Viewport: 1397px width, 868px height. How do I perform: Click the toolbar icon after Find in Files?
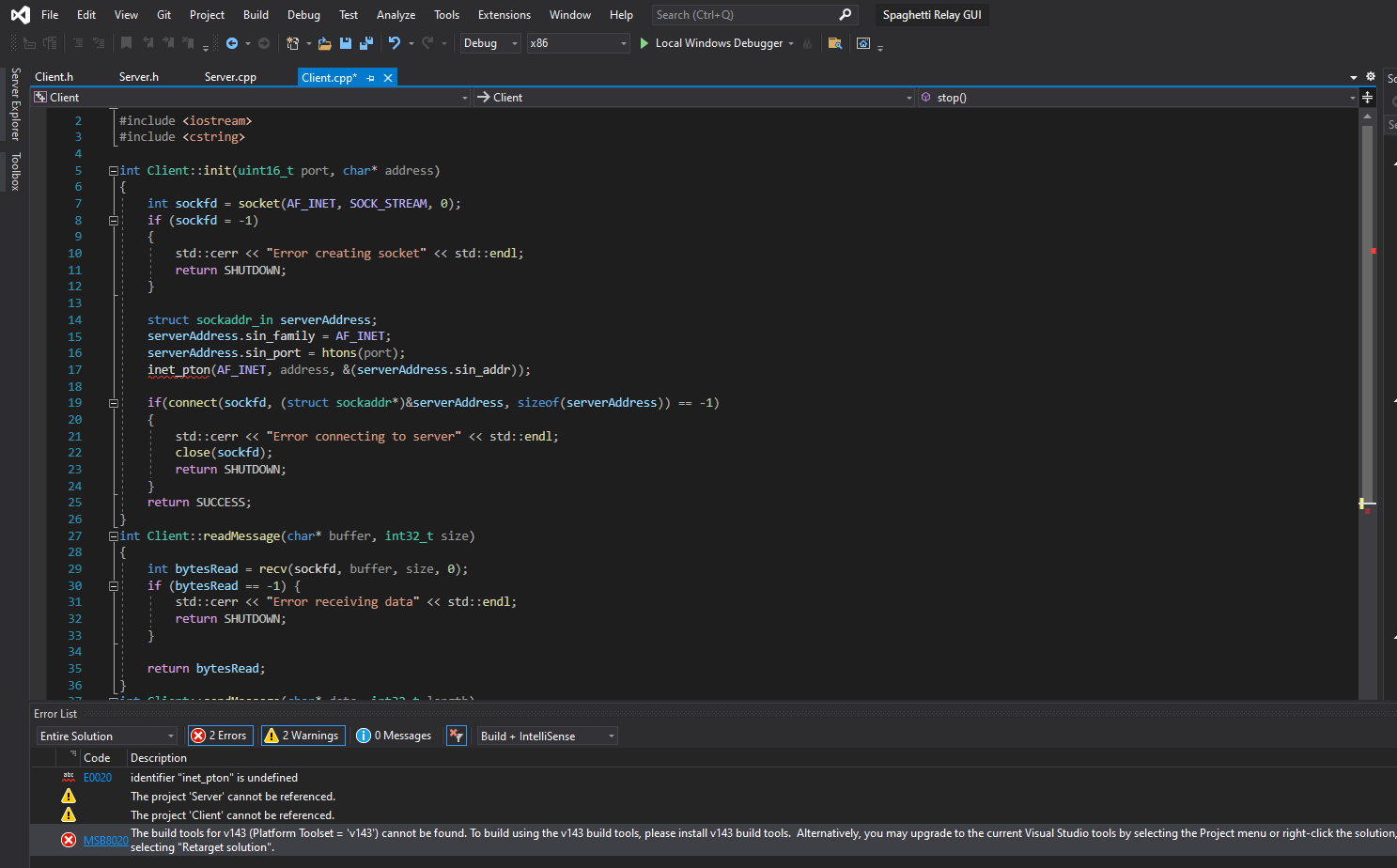(863, 43)
